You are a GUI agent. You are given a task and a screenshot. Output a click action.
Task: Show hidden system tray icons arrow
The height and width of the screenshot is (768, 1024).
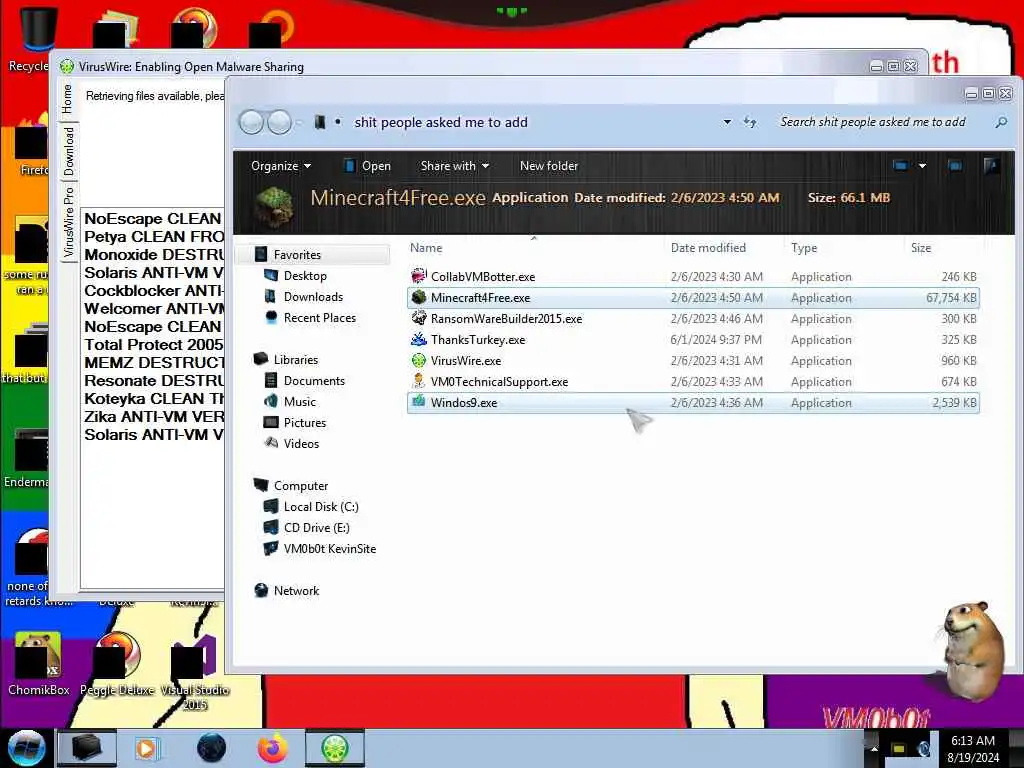point(874,748)
